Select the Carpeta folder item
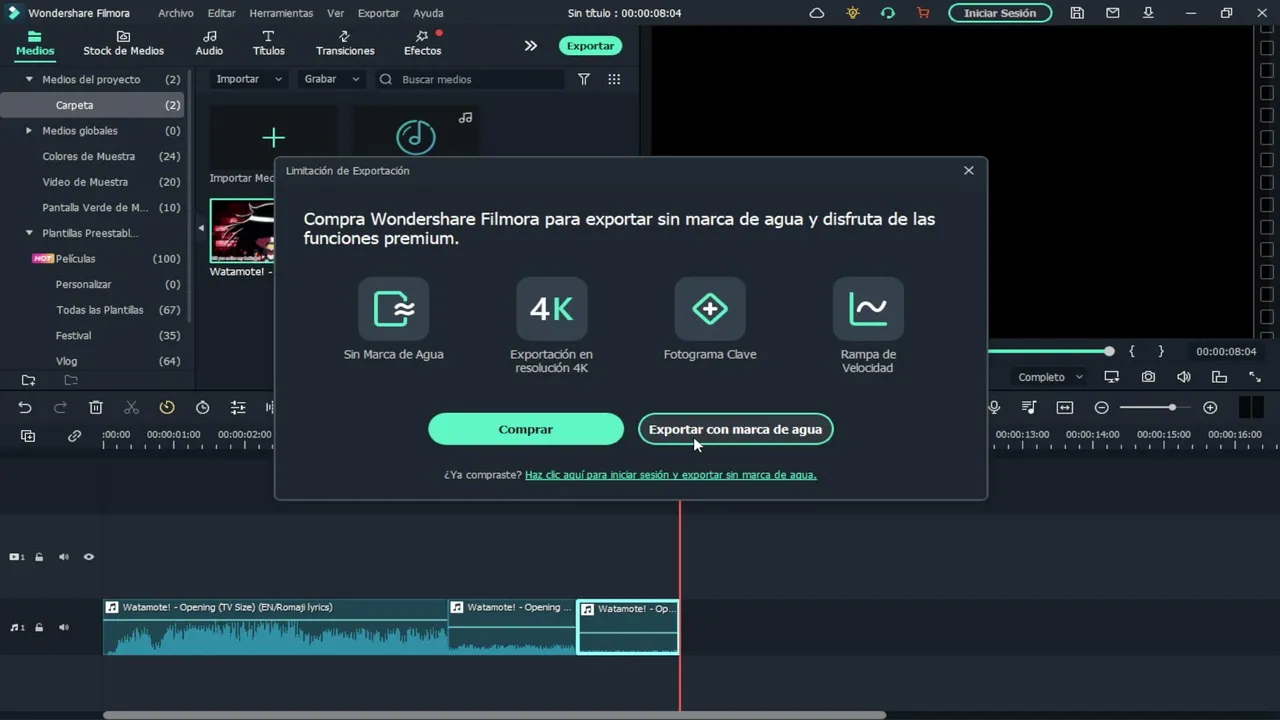 92,105
